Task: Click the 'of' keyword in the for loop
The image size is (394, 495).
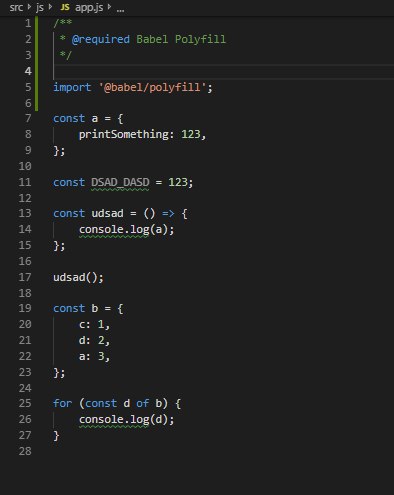Action: click(143, 403)
